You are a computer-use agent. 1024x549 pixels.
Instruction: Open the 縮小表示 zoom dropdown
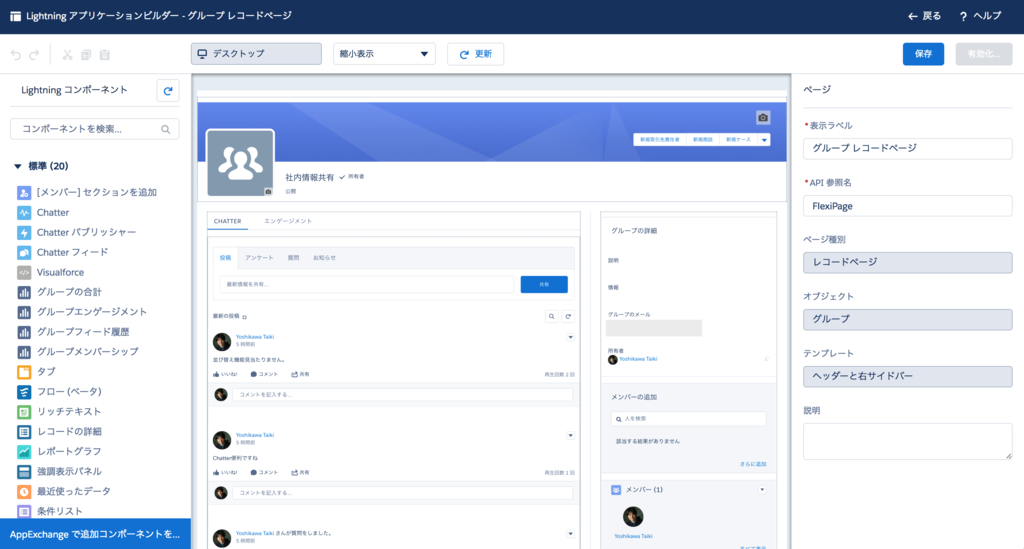click(x=384, y=54)
